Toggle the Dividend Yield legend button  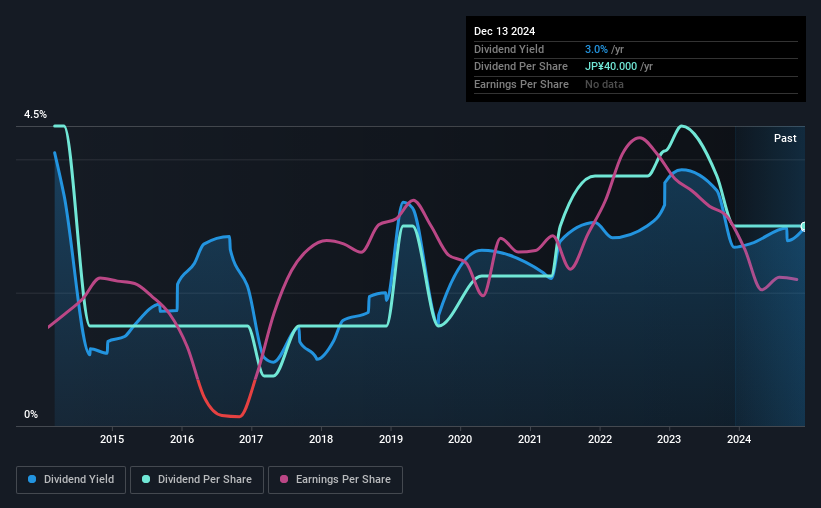tap(71, 480)
